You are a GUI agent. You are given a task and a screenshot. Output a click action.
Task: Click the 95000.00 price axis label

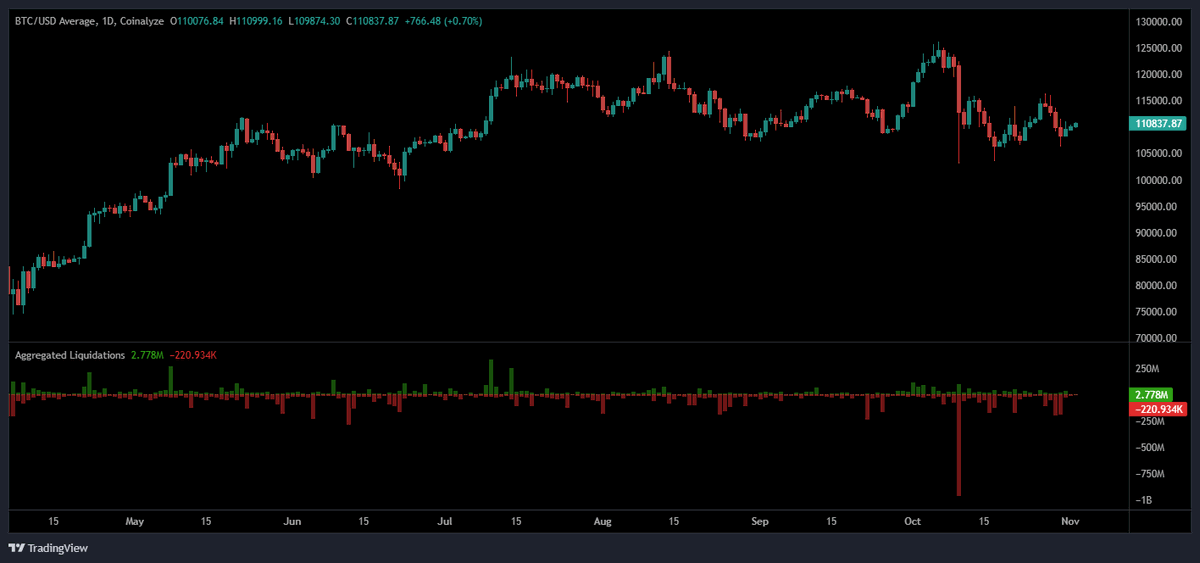[x=1156, y=207]
